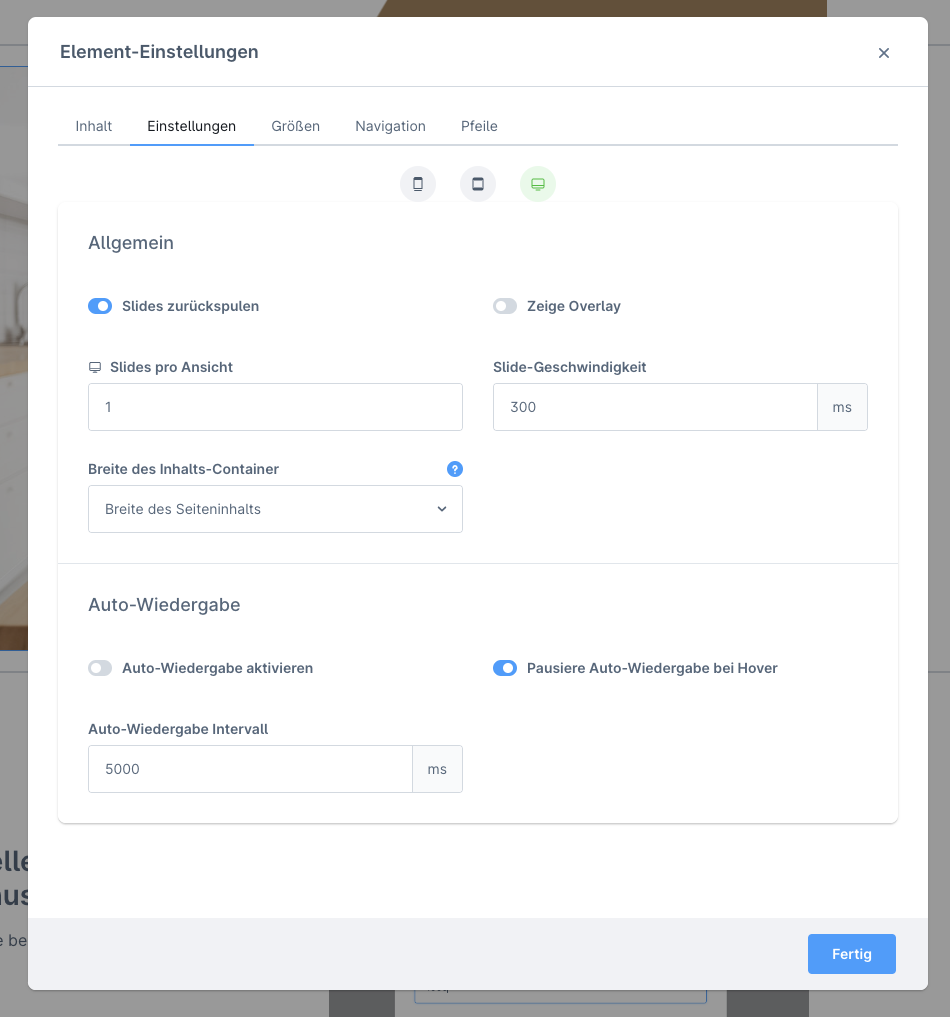Click the help icon for Breite des Inhalts-Container

(x=454, y=469)
